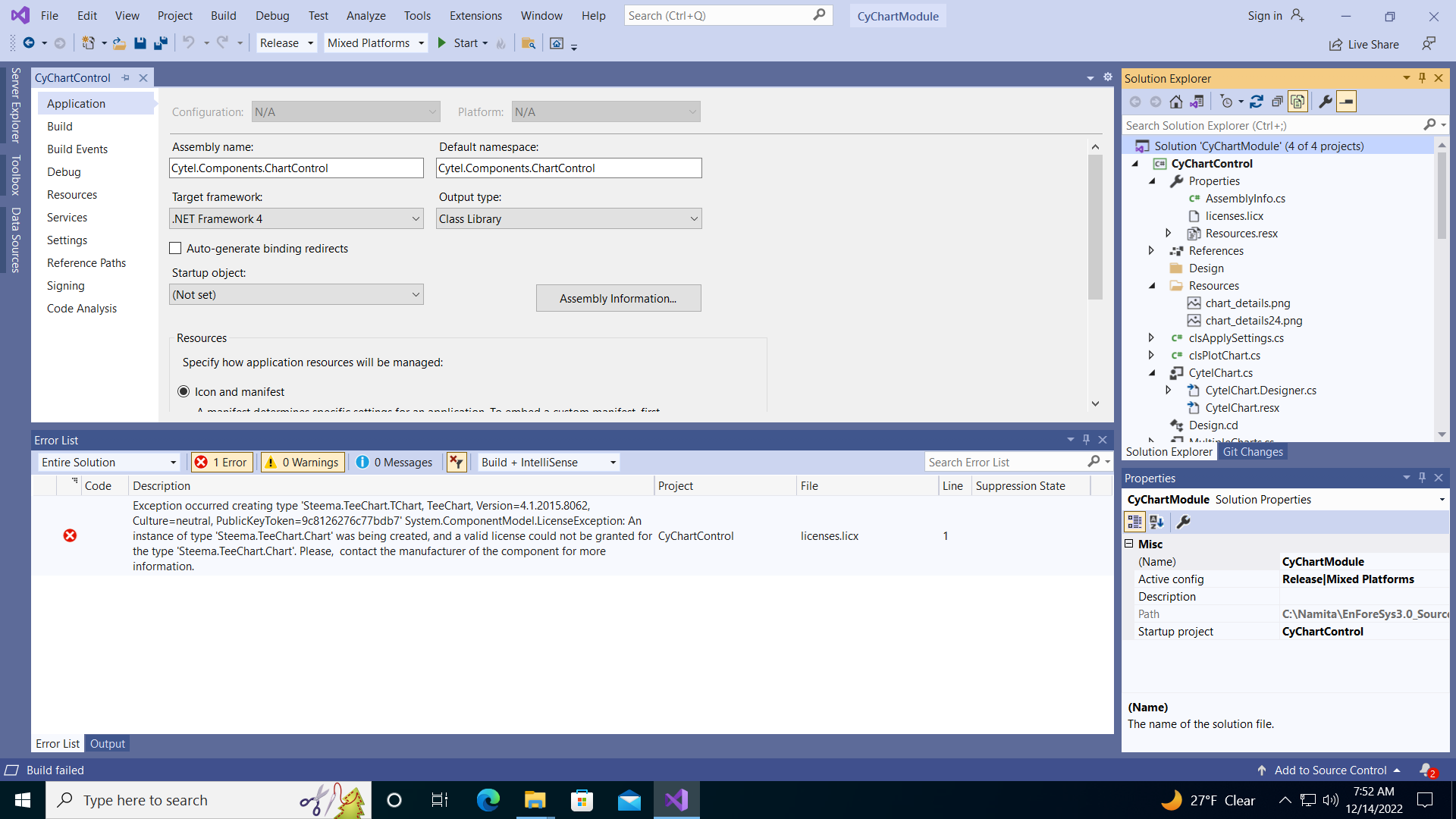The image size is (1456, 819).
Task: Click the Open File folder icon
Action: 119,43
